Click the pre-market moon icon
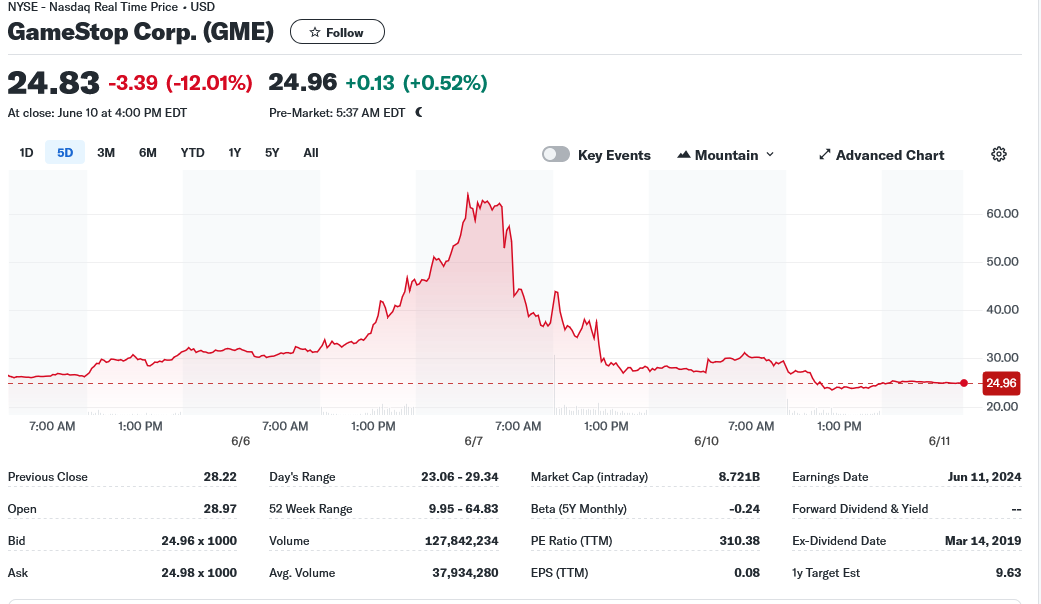 pos(419,112)
